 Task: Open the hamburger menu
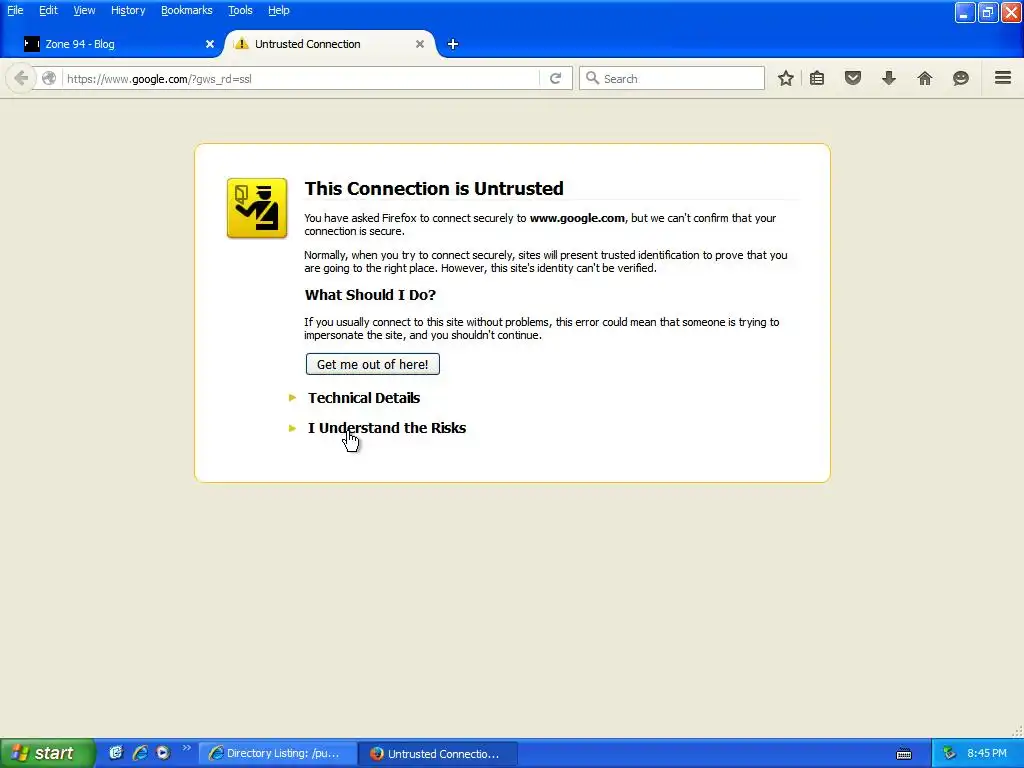click(1003, 78)
